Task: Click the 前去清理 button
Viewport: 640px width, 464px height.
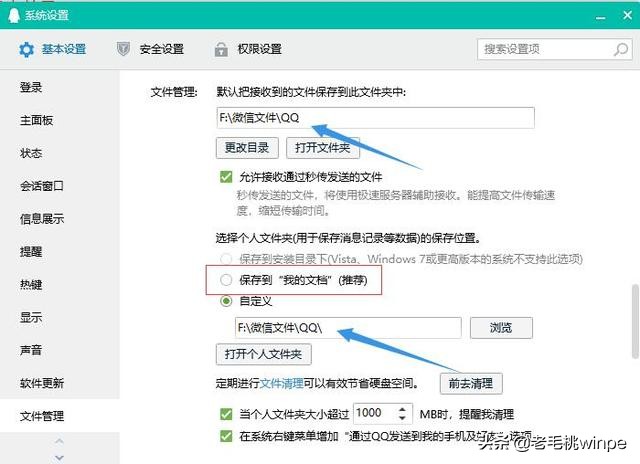Action: (x=471, y=384)
